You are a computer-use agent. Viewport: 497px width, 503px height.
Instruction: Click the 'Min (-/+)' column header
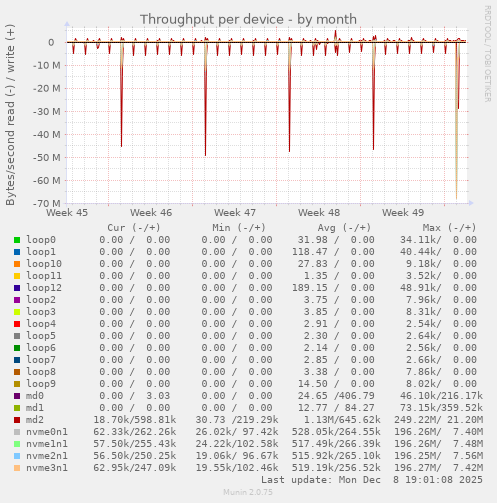[x=239, y=228]
